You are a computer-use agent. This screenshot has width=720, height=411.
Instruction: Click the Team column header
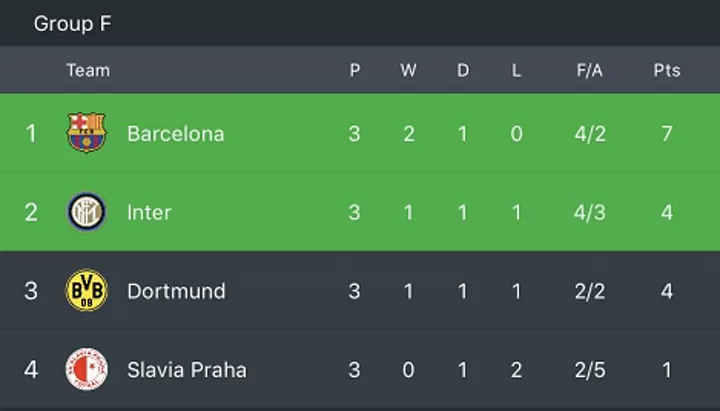[88, 70]
